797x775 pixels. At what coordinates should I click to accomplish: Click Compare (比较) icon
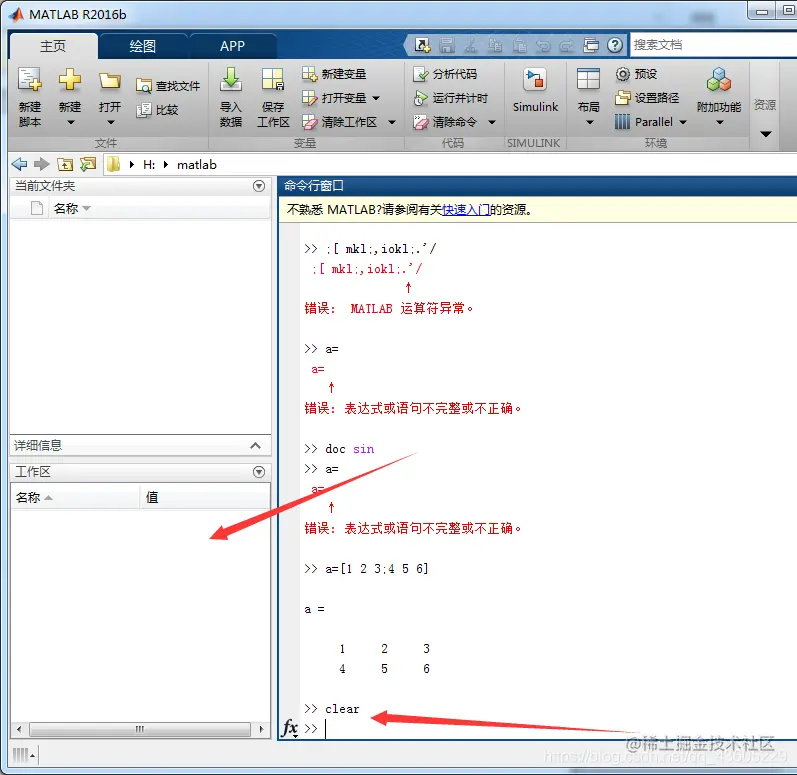[144, 110]
